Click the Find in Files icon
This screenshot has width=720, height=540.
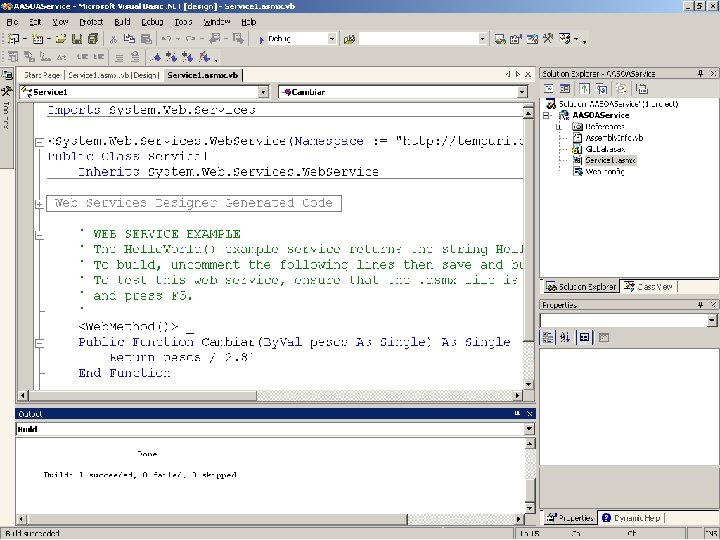[x=349, y=39]
